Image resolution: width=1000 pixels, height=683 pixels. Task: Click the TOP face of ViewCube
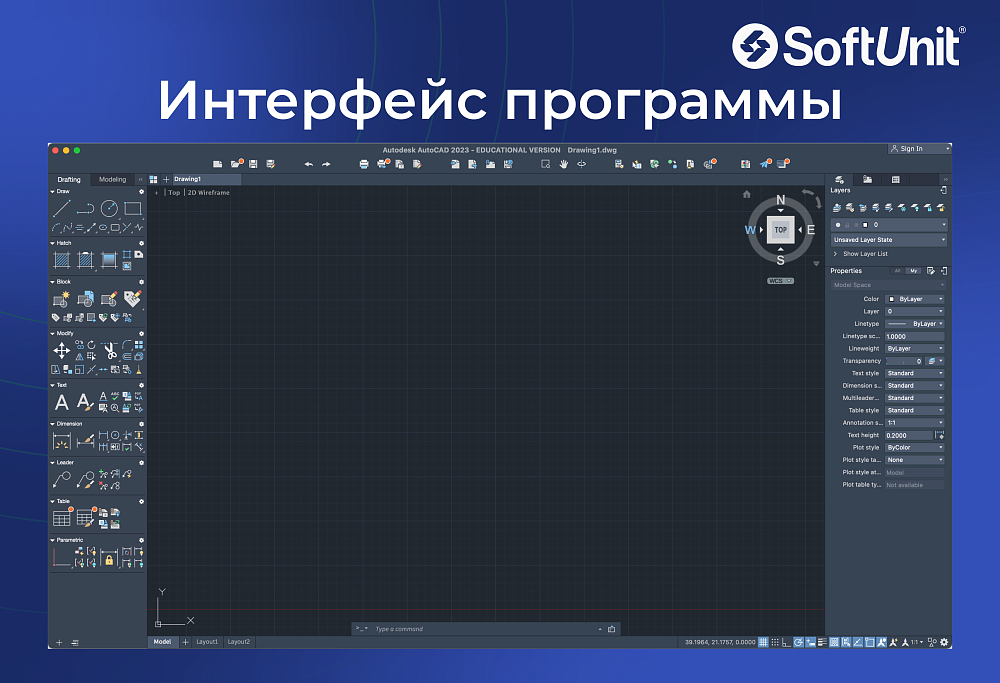781,230
